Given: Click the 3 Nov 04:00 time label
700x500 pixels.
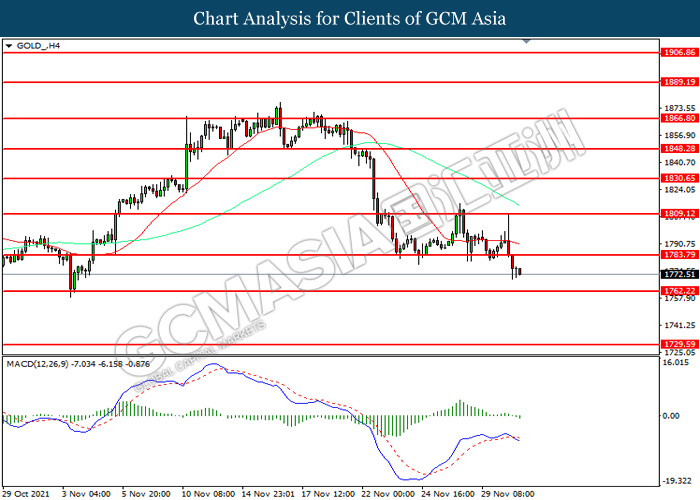Looking at the screenshot, I should pyautogui.click(x=87, y=494).
